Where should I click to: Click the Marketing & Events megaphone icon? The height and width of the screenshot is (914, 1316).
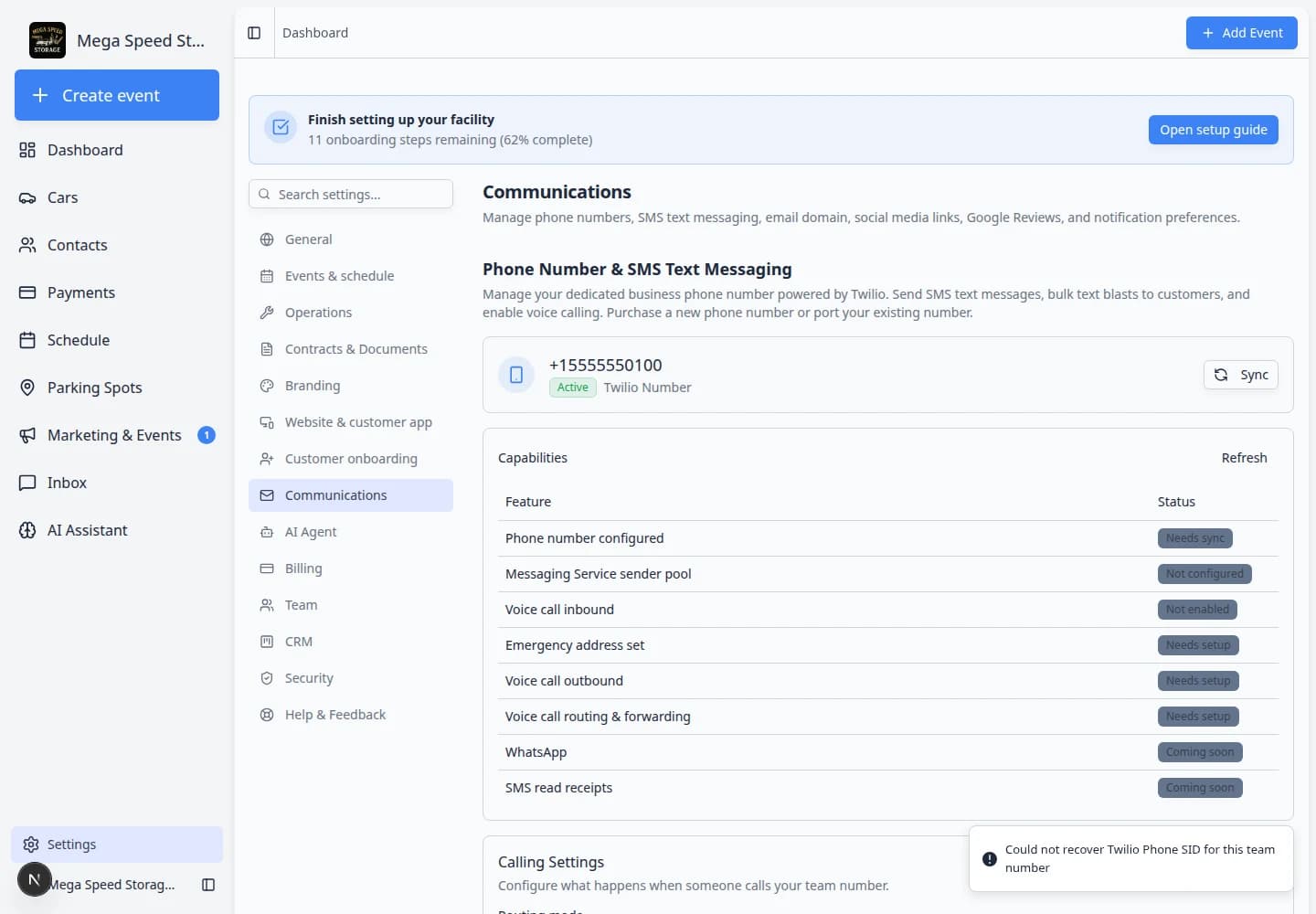(x=27, y=435)
